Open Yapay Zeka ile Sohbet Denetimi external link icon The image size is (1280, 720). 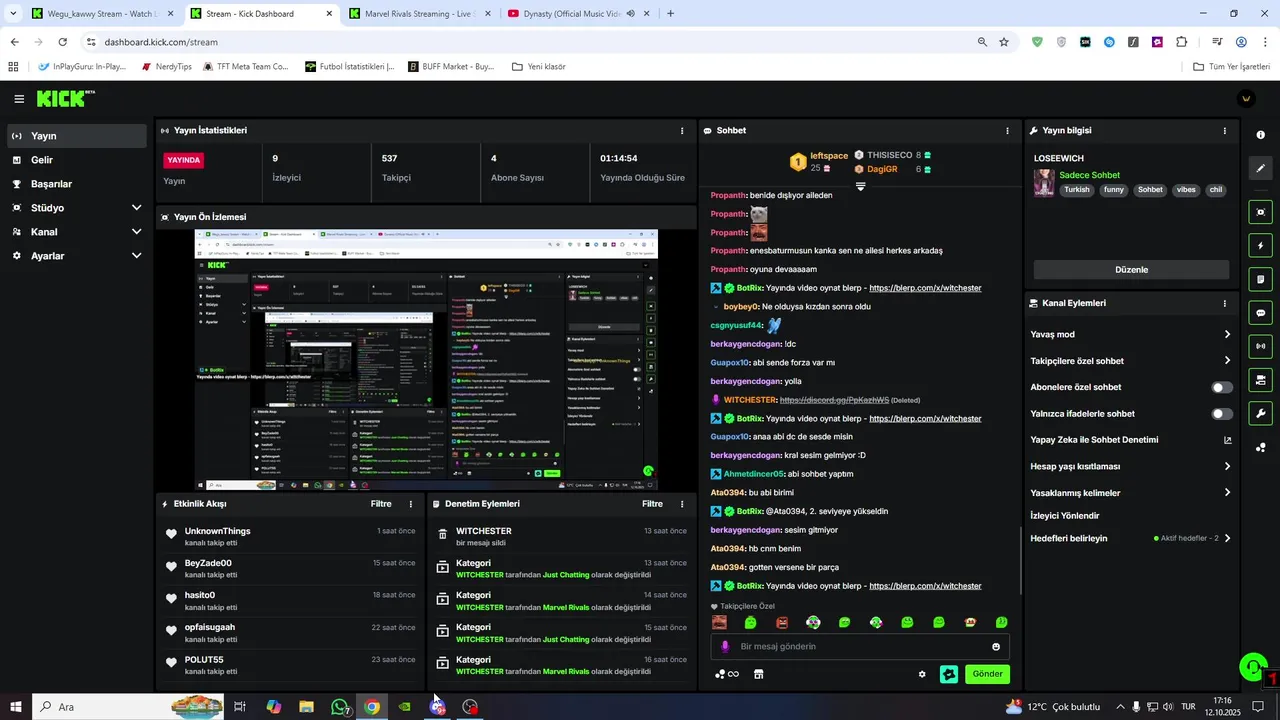tap(1227, 440)
